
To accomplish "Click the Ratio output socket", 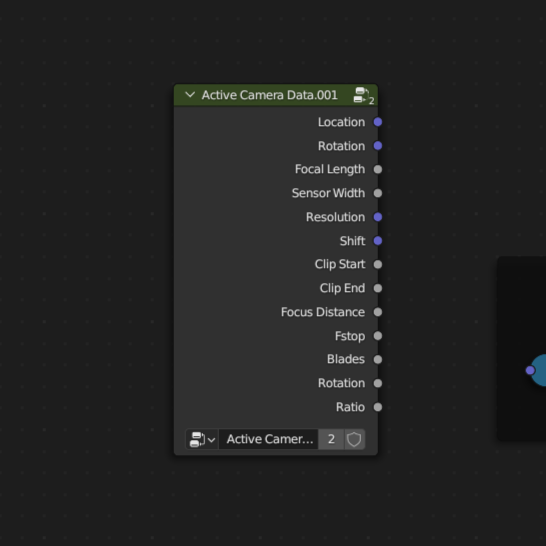I will point(378,407).
